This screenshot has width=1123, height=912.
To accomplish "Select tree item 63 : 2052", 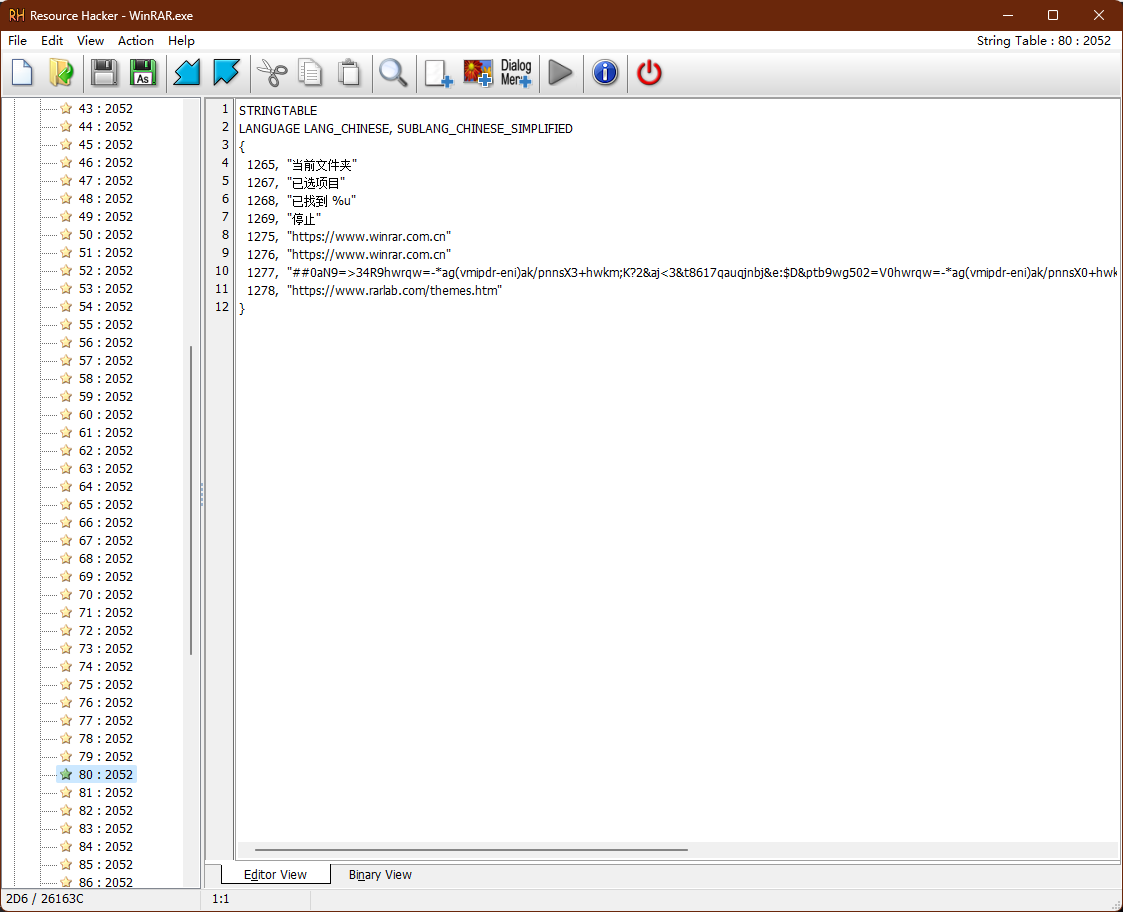I will [x=105, y=469].
